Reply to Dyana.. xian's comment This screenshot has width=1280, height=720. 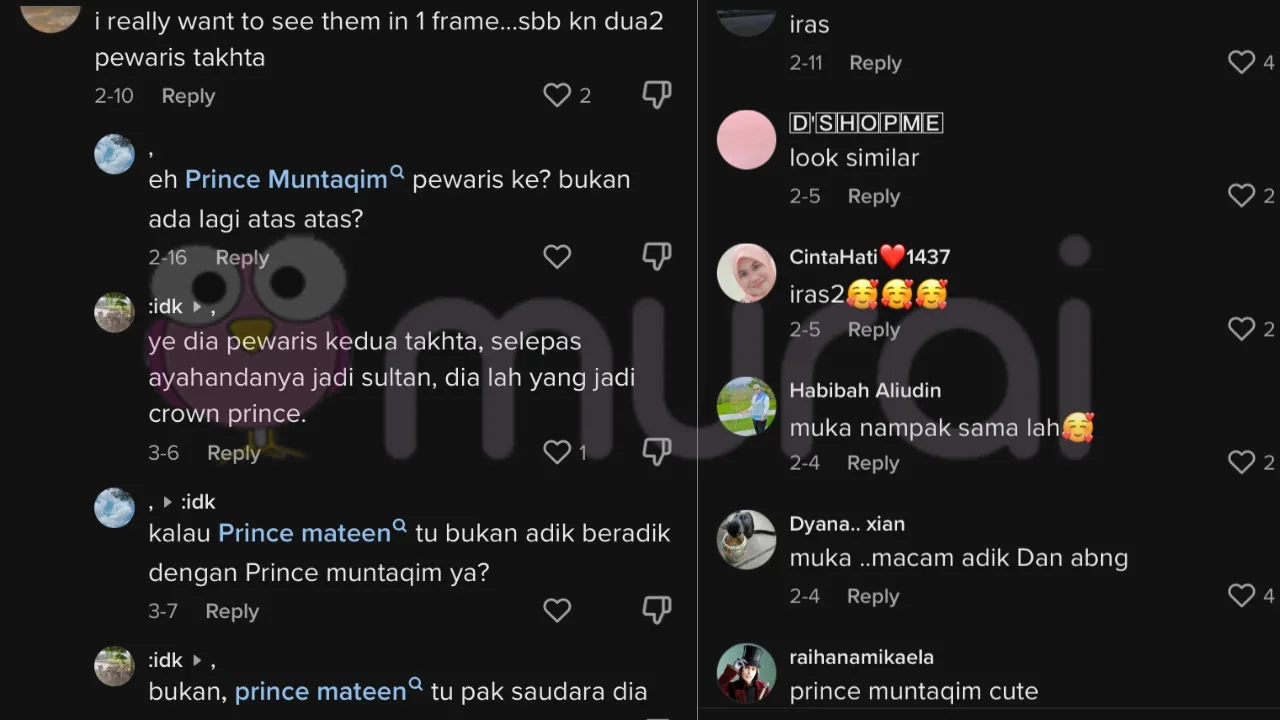click(873, 596)
